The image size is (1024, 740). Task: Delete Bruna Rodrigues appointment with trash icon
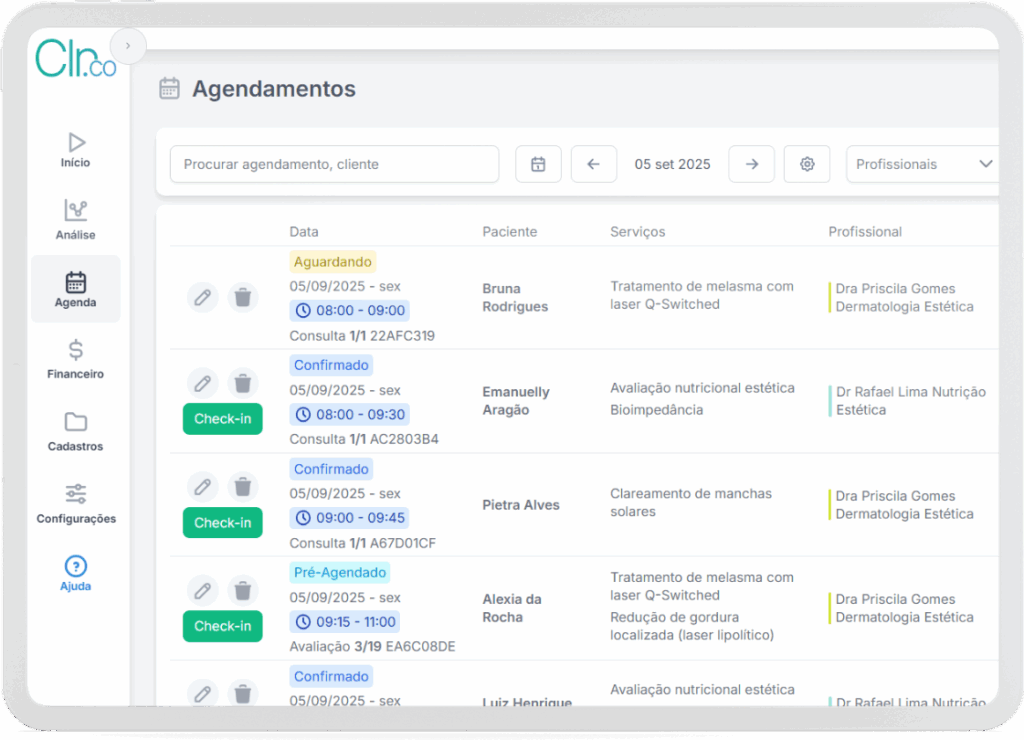tap(242, 297)
